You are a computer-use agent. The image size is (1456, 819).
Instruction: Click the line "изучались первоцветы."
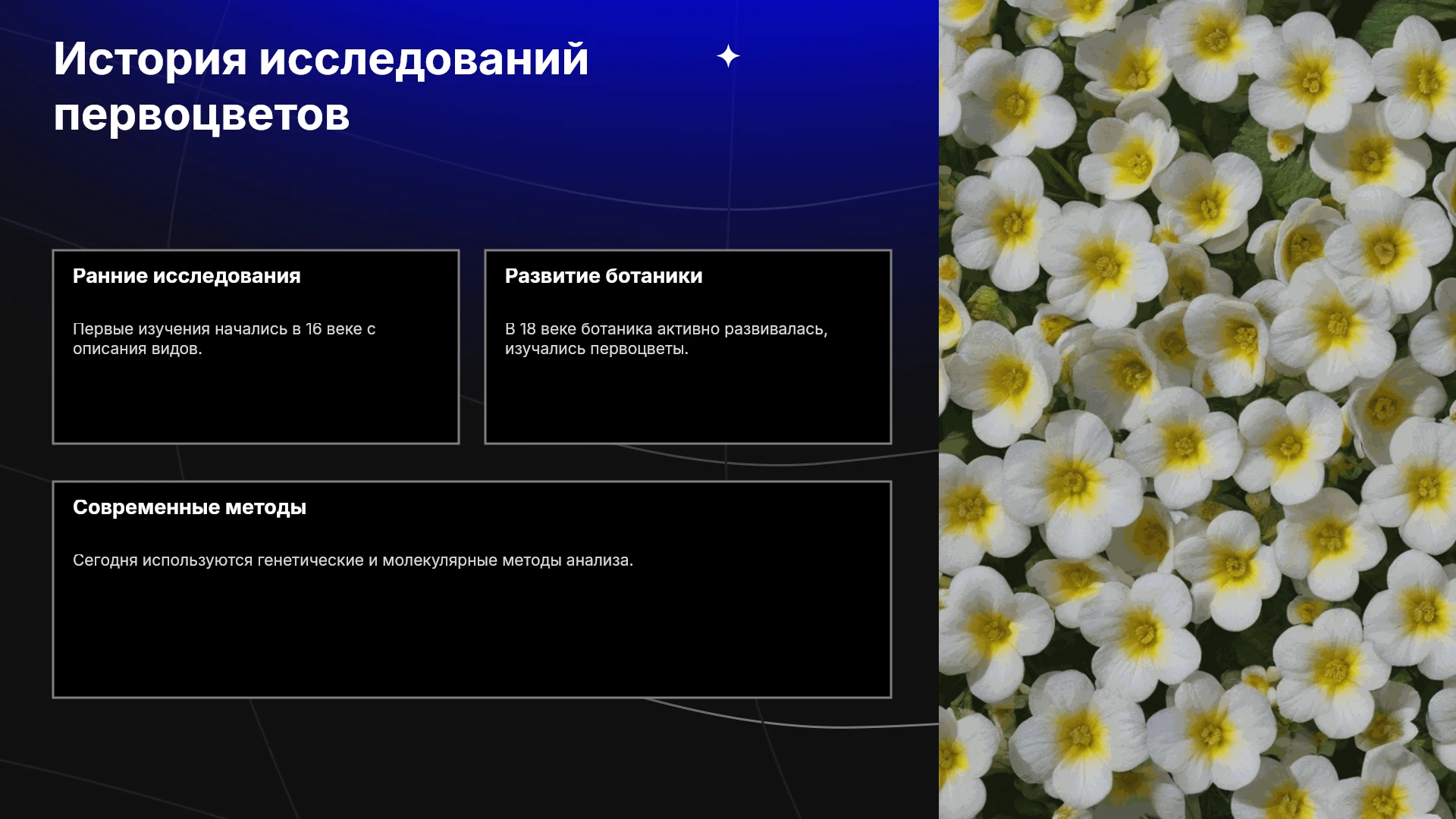coord(597,349)
